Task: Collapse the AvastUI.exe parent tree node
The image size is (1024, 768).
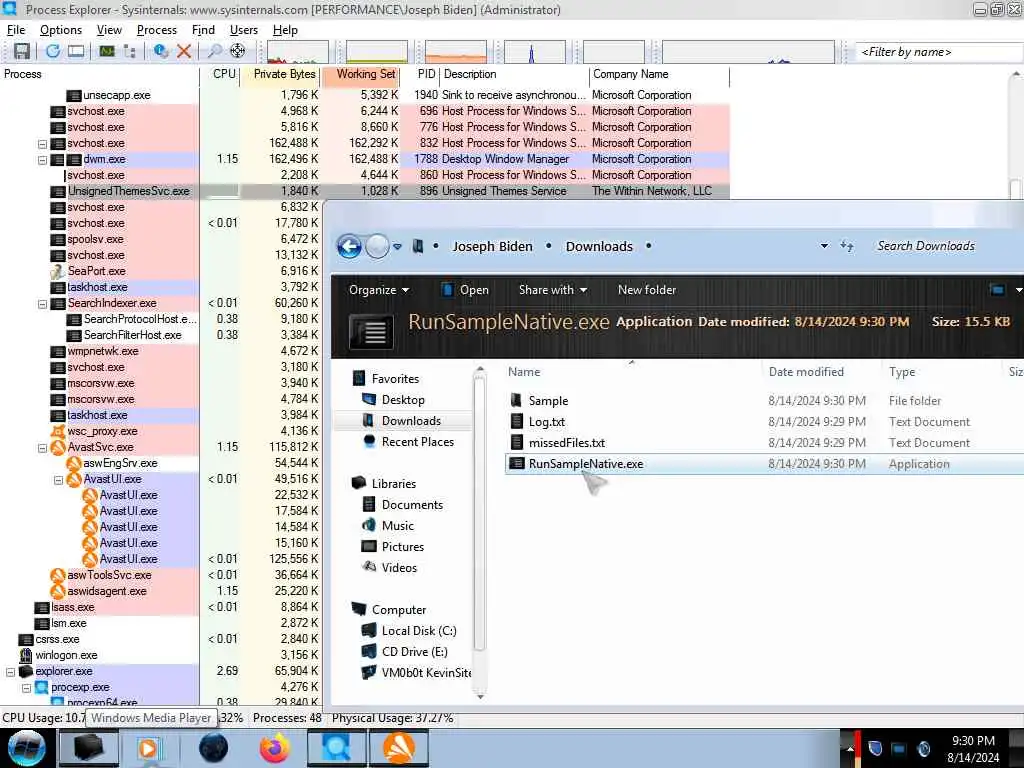Action: coord(58,480)
